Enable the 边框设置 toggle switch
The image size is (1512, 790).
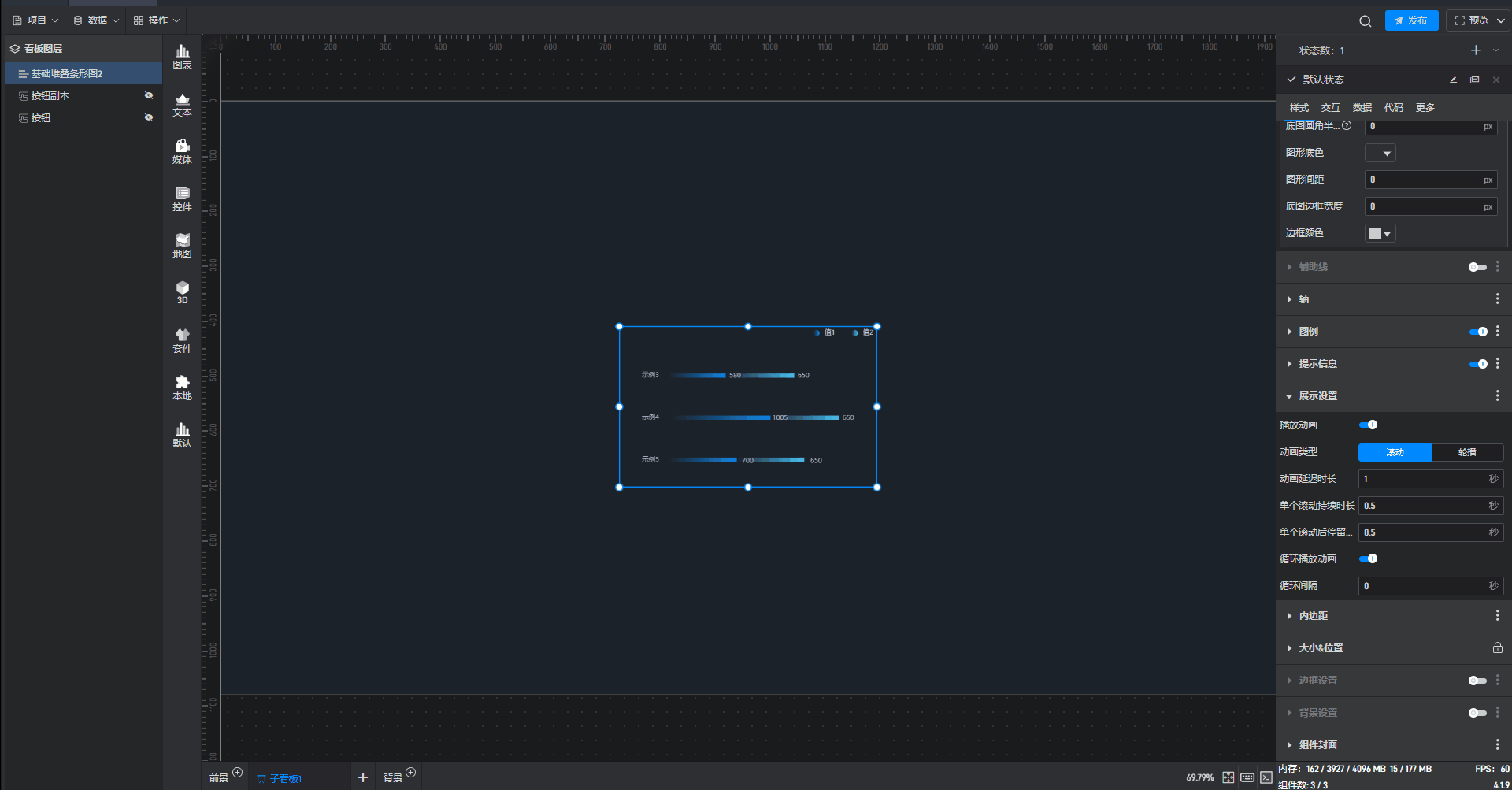1477,681
